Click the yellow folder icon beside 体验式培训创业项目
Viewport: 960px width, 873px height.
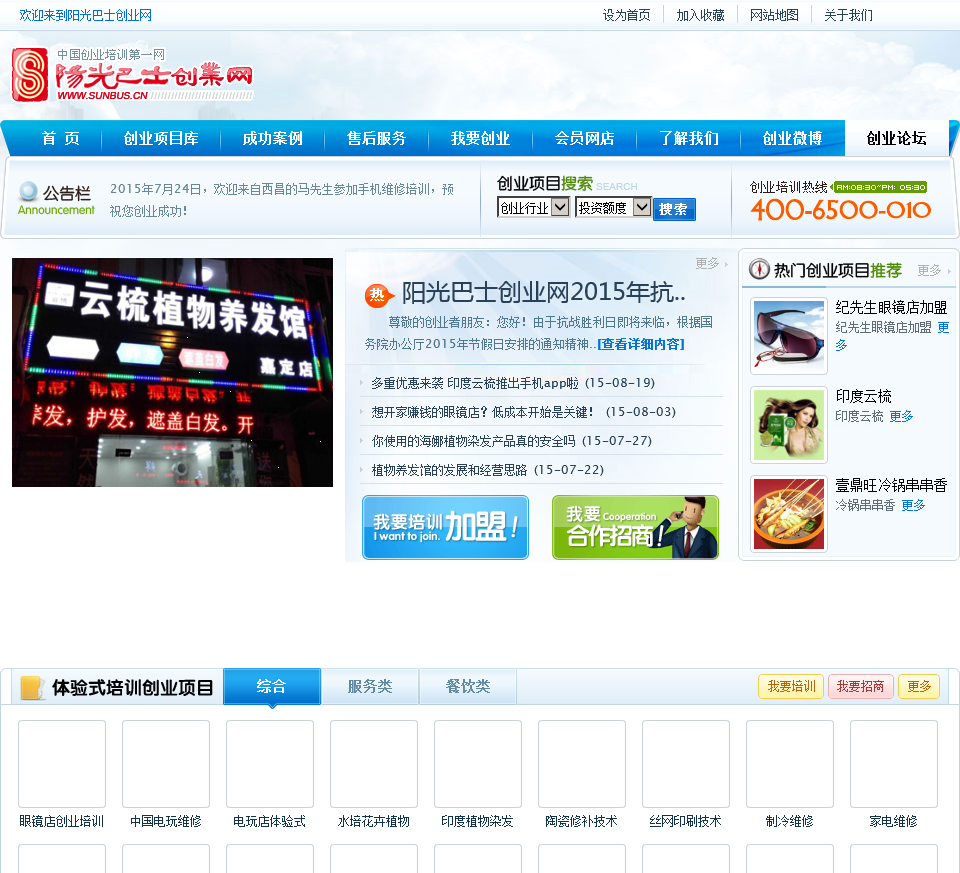click(x=31, y=688)
